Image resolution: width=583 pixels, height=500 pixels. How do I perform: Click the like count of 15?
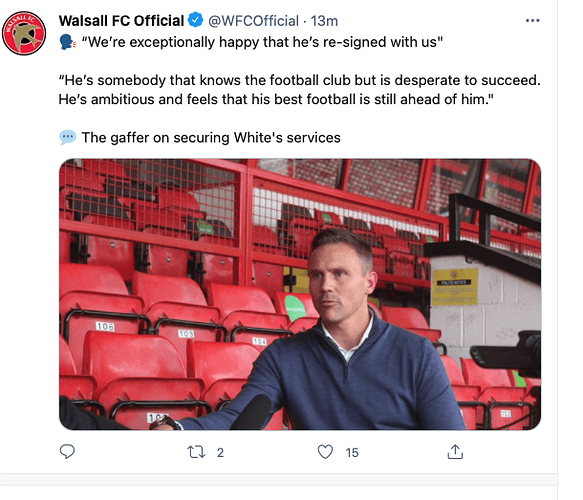pos(352,452)
